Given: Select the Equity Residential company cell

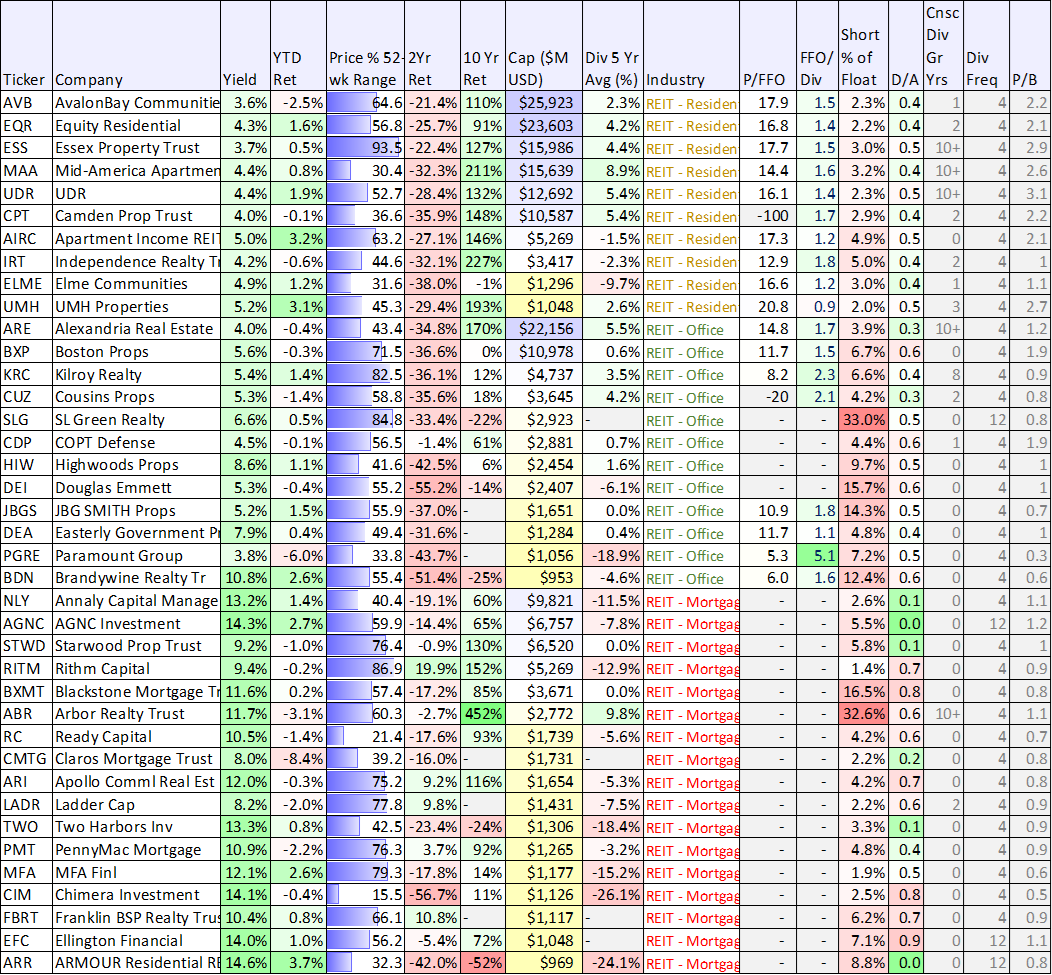Looking at the screenshot, I should tap(136, 126).
